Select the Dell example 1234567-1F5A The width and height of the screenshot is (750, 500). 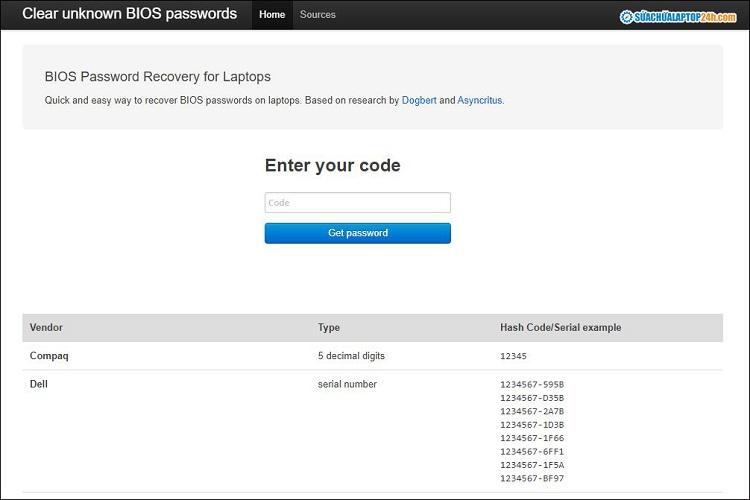coord(532,465)
